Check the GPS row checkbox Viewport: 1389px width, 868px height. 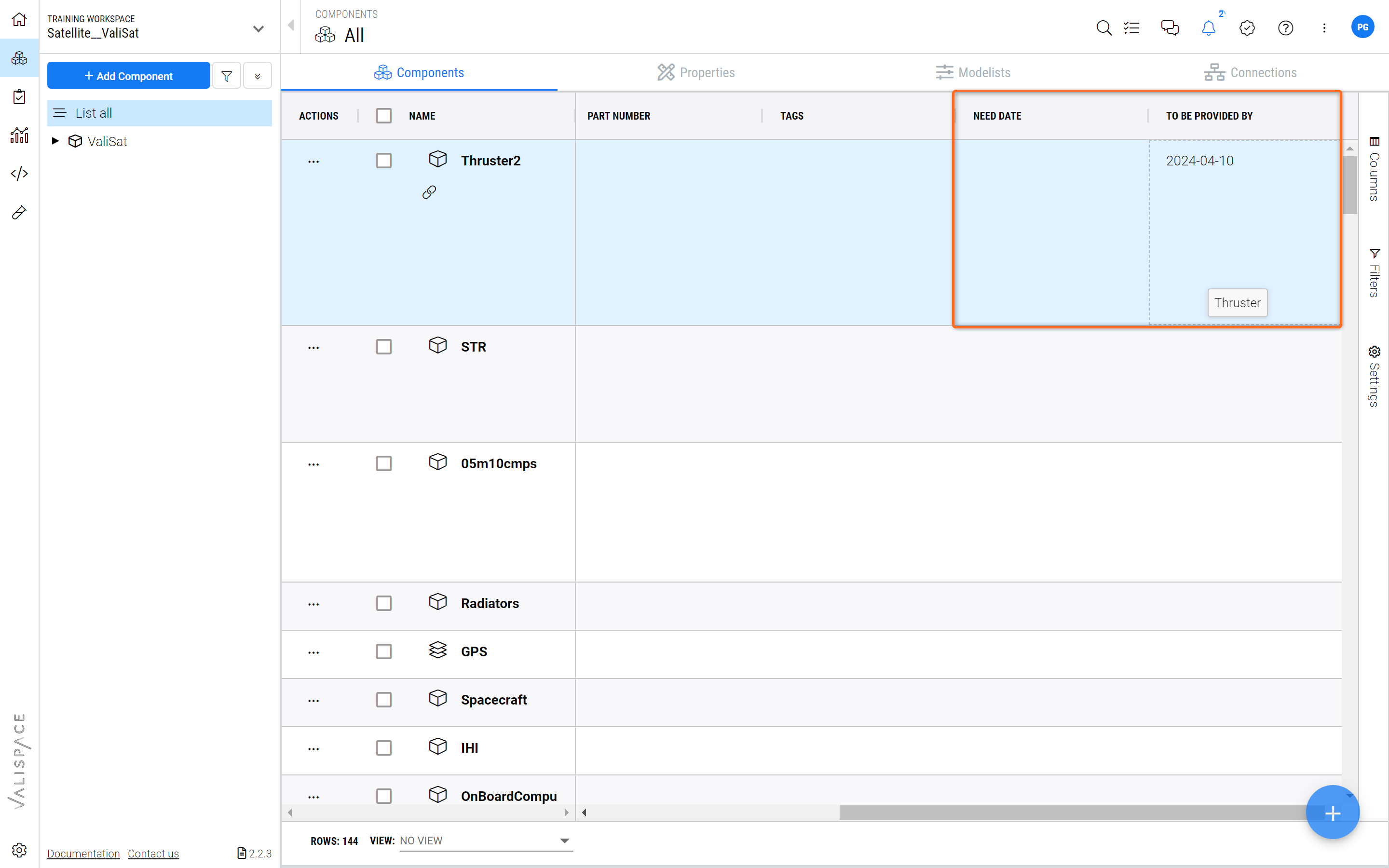click(x=384, y=651)
